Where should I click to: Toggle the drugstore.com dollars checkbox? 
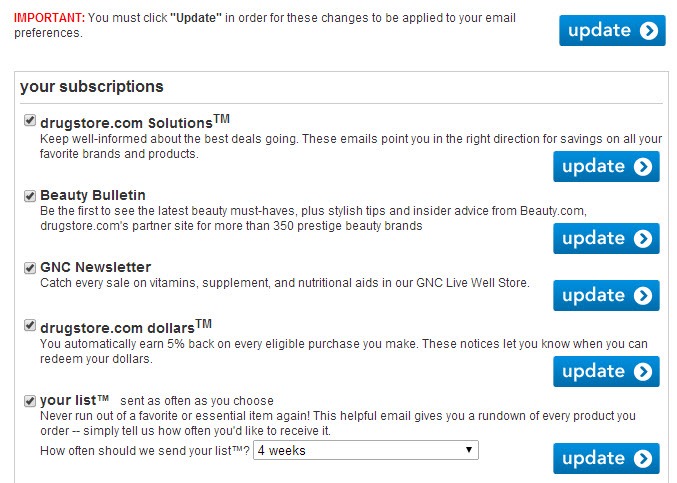[30, 325]
